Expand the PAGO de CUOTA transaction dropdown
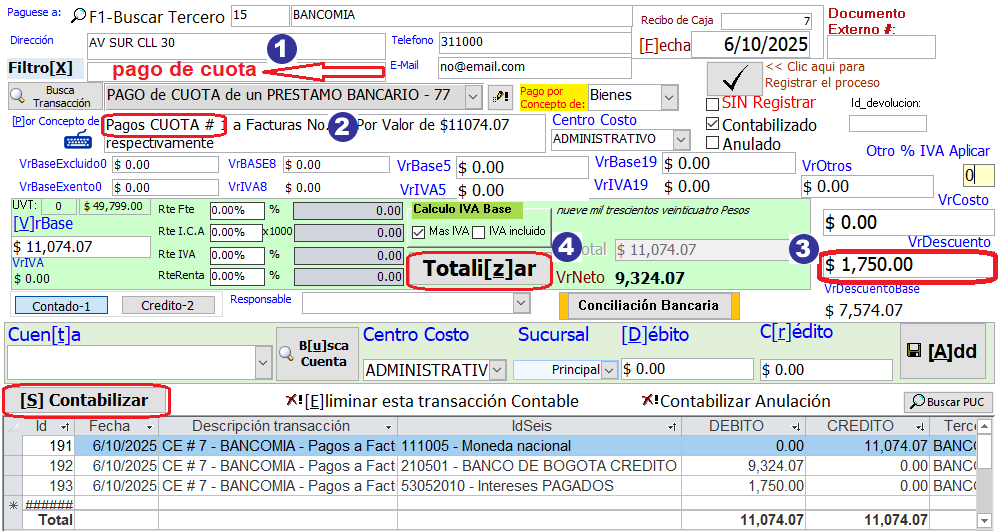The height and width of the screenshot is (531, 1004). (473, 97)
